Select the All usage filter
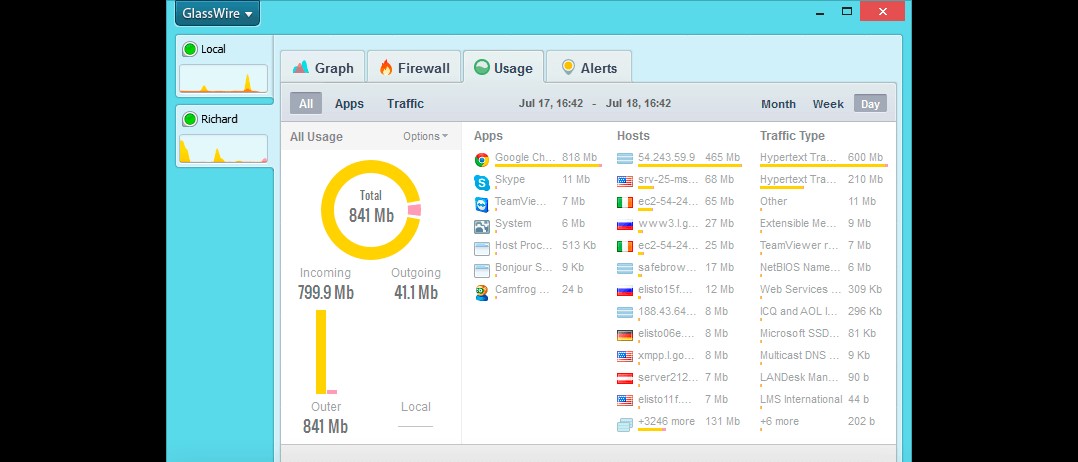Screen dimensions: 1078x462 point(306,104)
